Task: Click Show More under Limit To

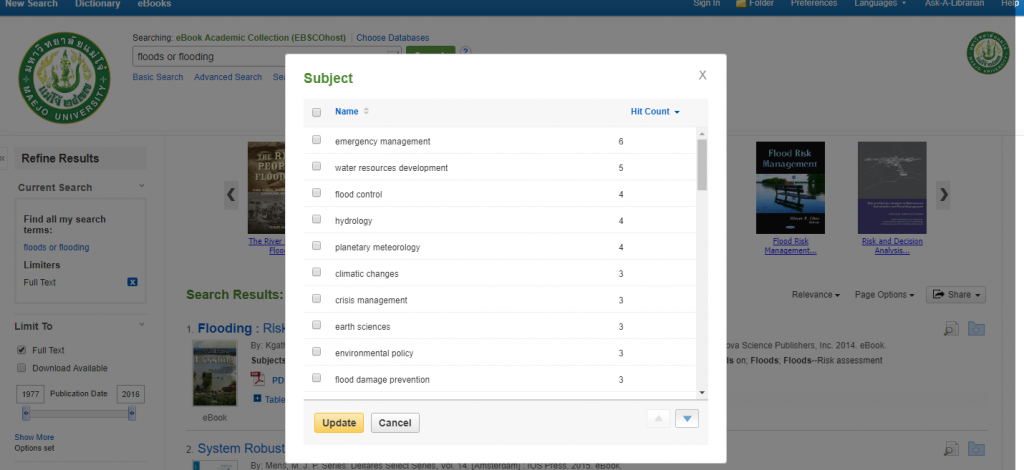Action: click(34, 437)
